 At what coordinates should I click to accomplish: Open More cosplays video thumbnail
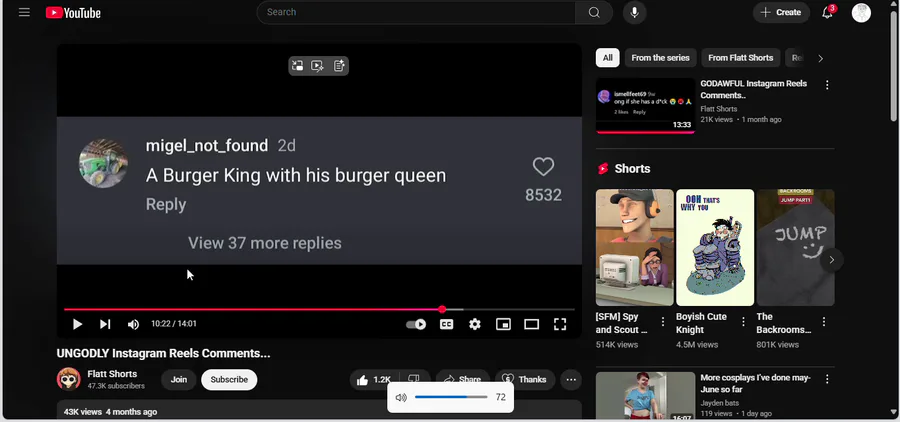[x=645, y=396]
